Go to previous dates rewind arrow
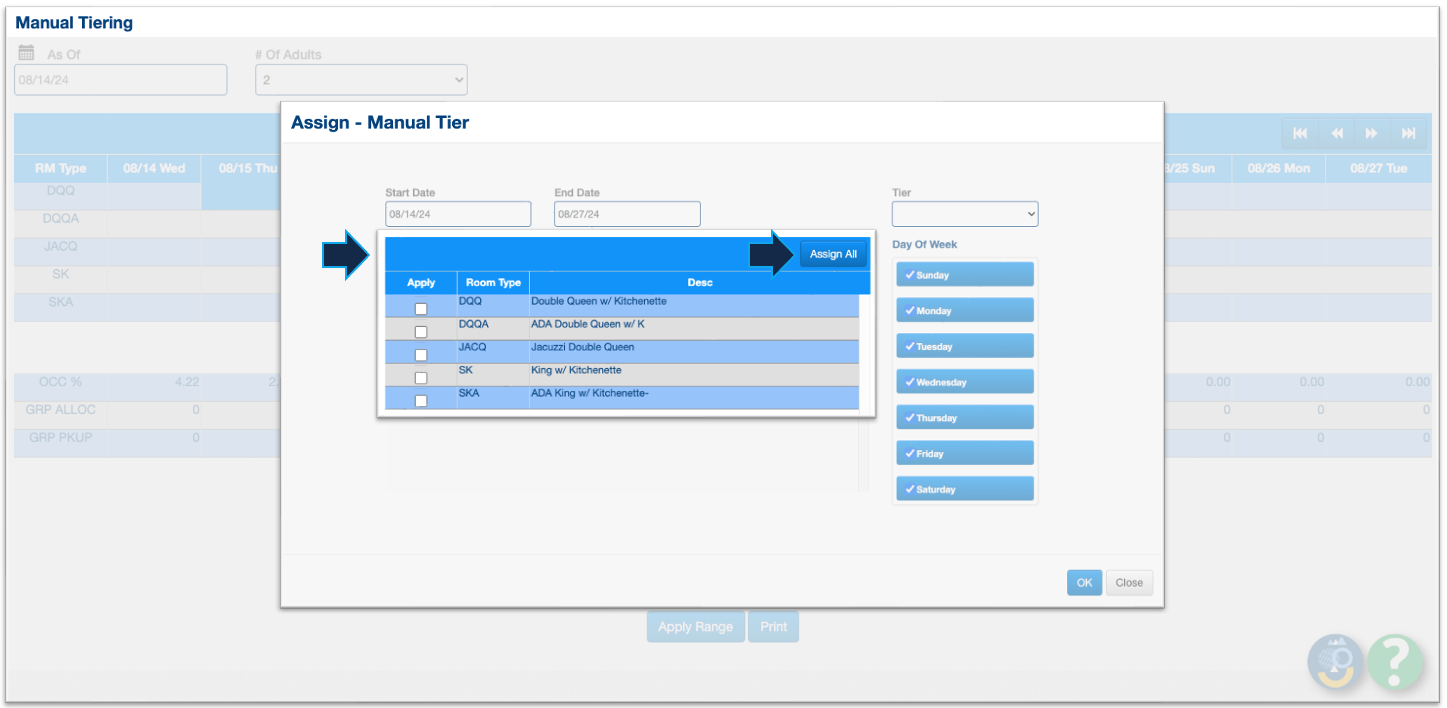Screen dimensions: 1447x708 pyautogui.click(x=1337, y=134)
